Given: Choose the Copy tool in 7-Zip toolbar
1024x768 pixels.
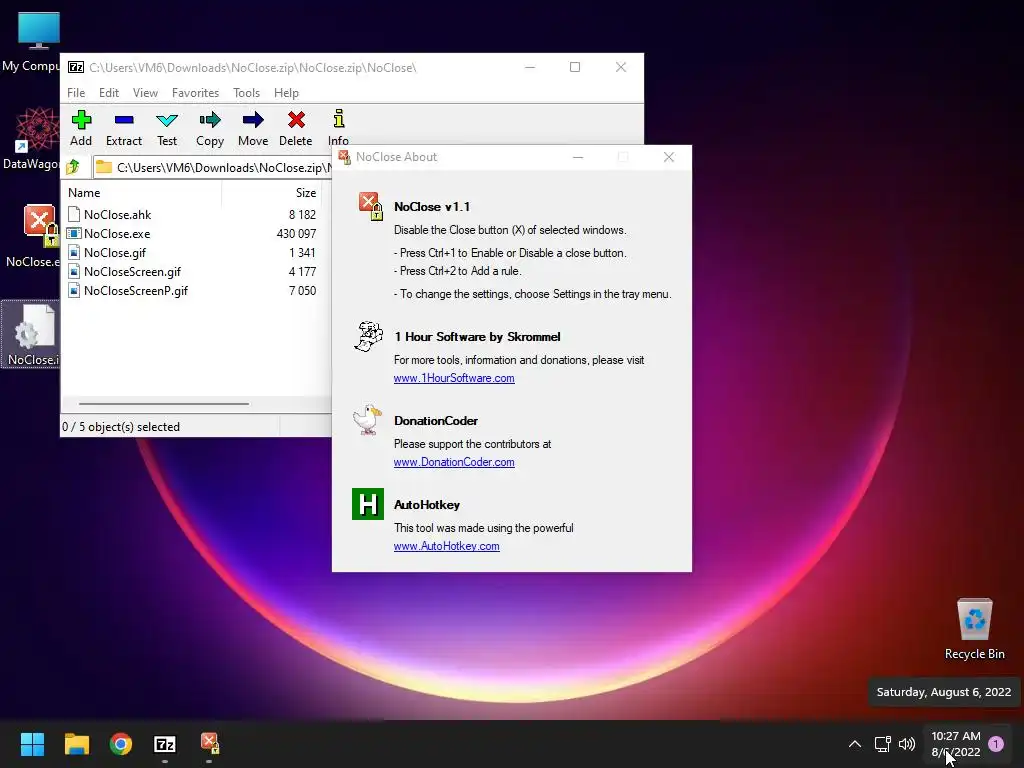Looking at the screenshot, I should coord(210,128).
